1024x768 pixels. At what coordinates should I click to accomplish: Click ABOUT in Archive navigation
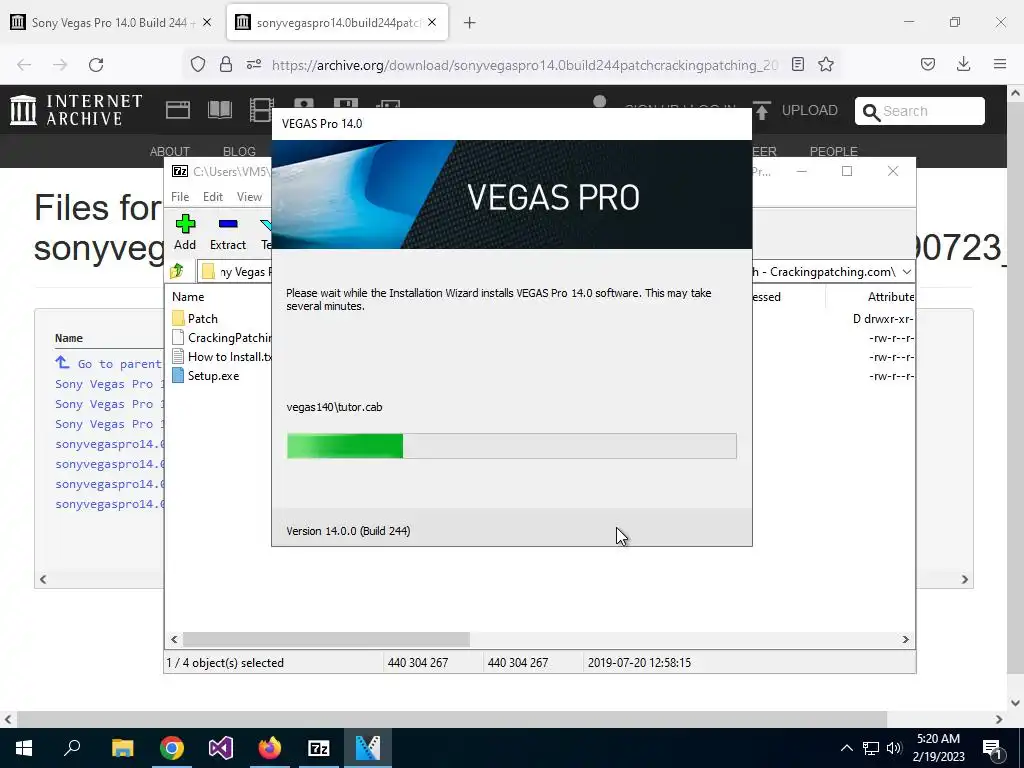coord(169,152)
